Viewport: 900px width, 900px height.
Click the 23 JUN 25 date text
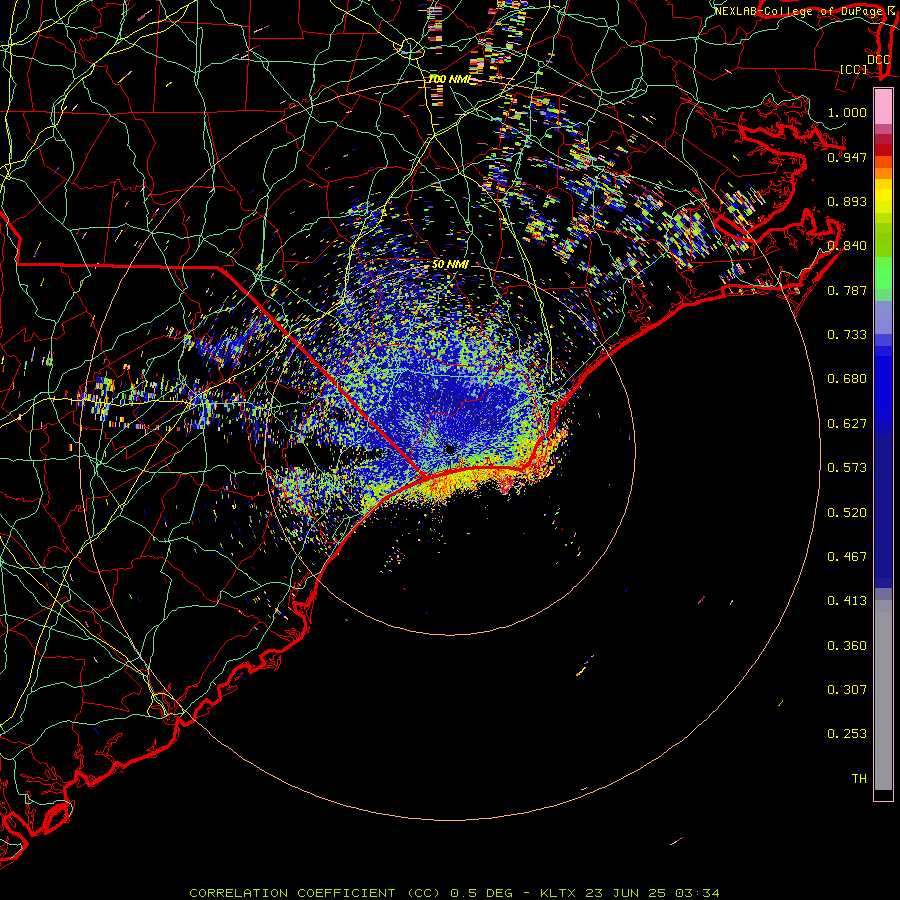[x=626, y=893]
